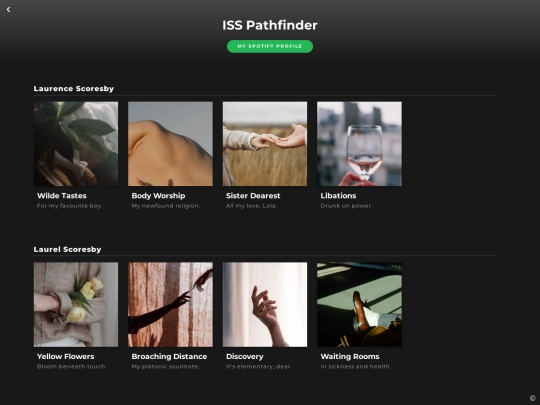Click 'My newfound religion.' caption

point(166,206)
